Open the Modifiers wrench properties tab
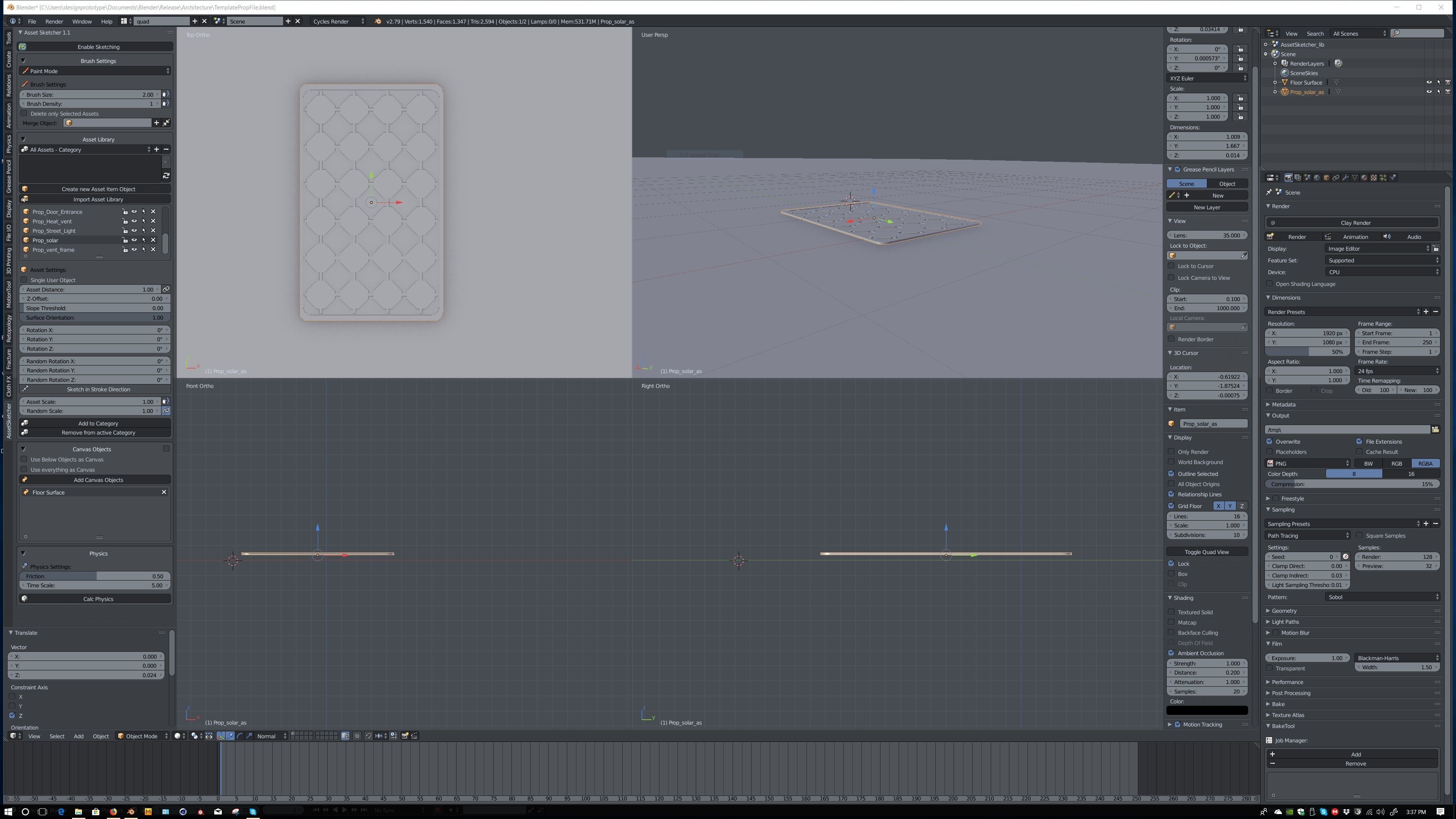 [x=1345, y=177]
